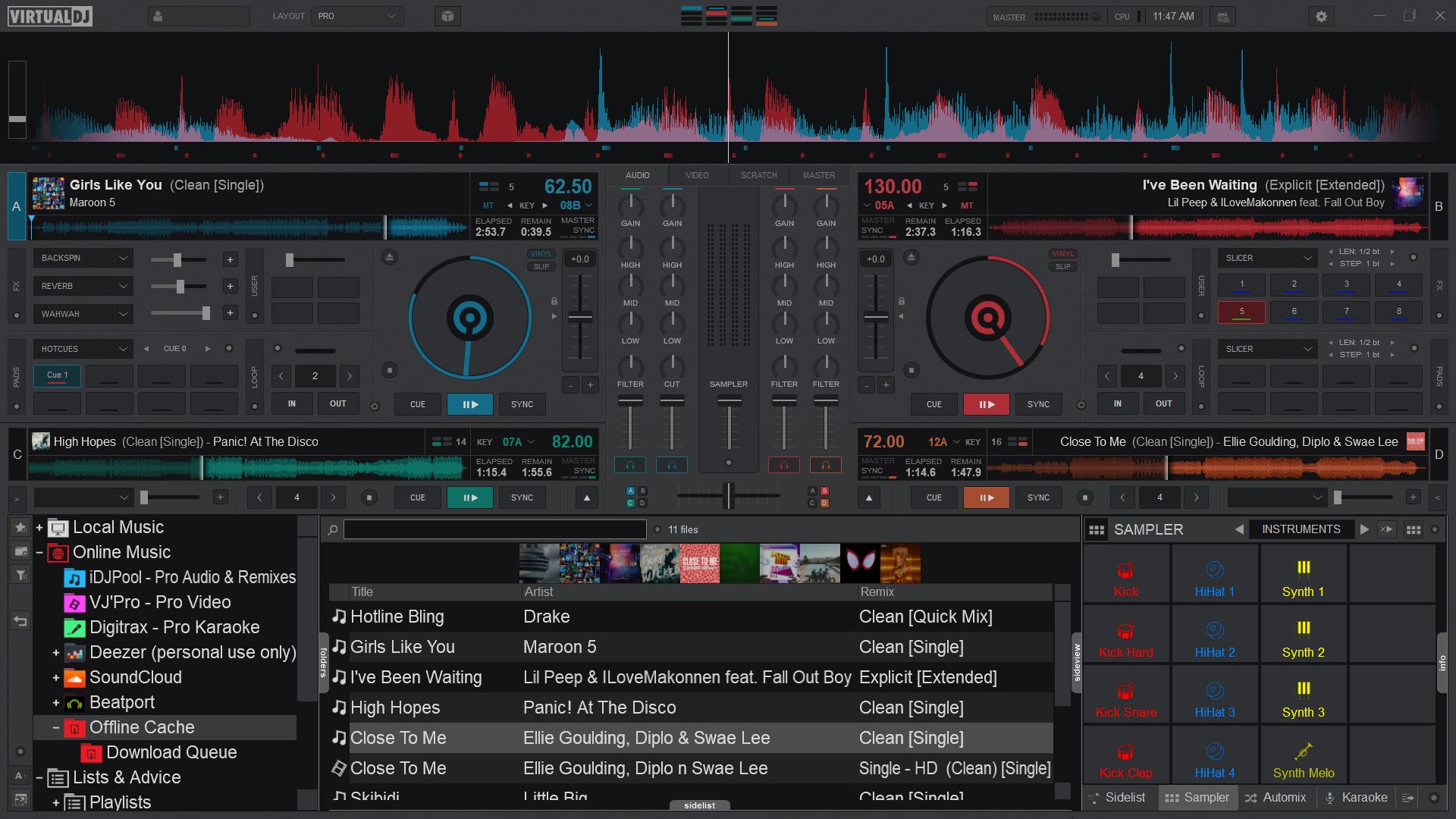Screen dimensions: 1456x819
Task: Switch to the SCRATCH mixer tab
Action: (x=758, y=175)
